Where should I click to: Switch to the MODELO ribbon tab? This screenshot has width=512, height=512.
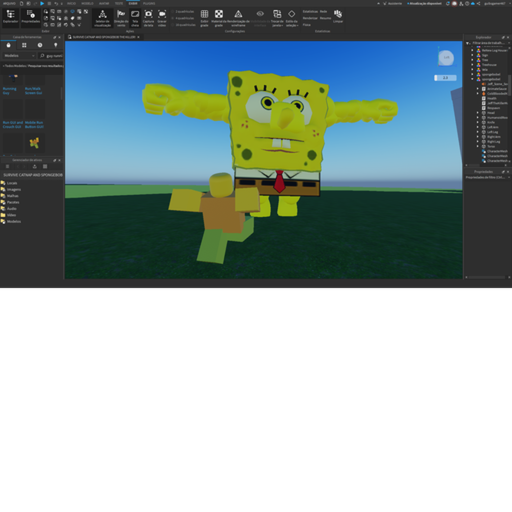(x=87, y=3)
